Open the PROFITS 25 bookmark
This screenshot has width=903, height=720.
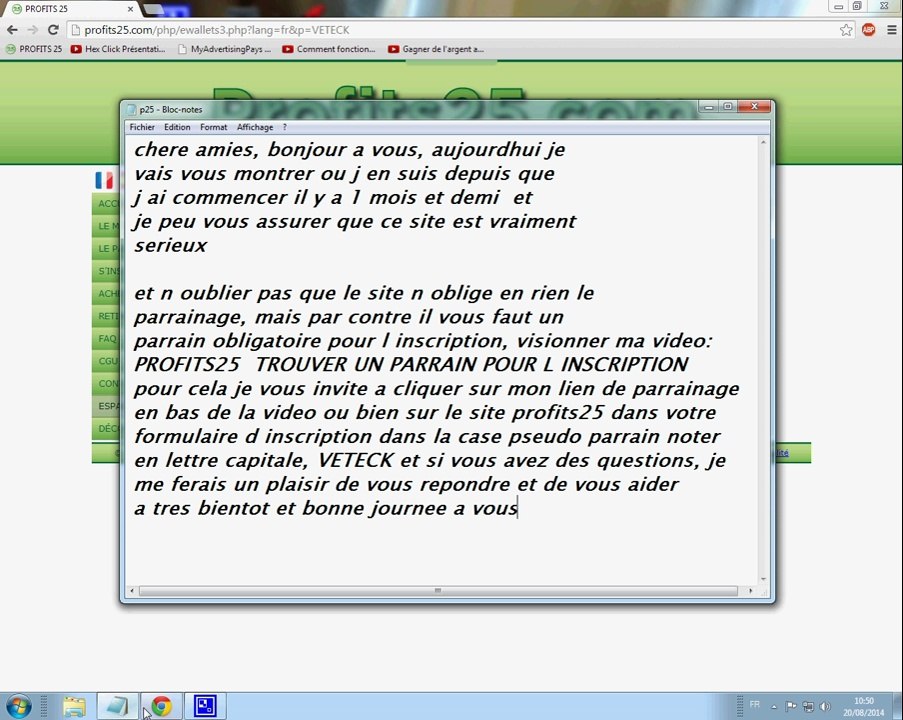34,49
